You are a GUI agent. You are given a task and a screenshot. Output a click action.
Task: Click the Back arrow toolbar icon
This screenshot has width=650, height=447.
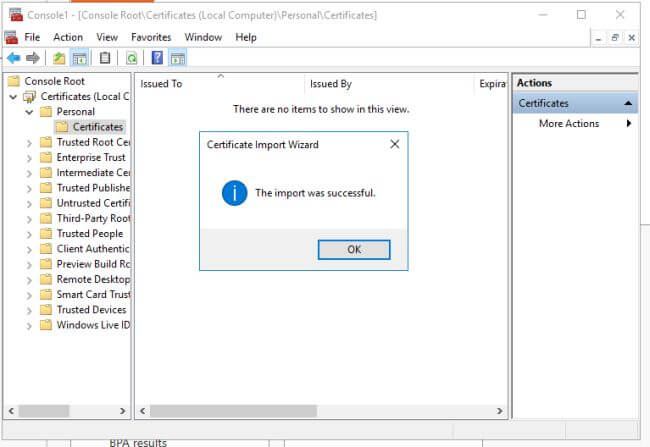point(14,58)
